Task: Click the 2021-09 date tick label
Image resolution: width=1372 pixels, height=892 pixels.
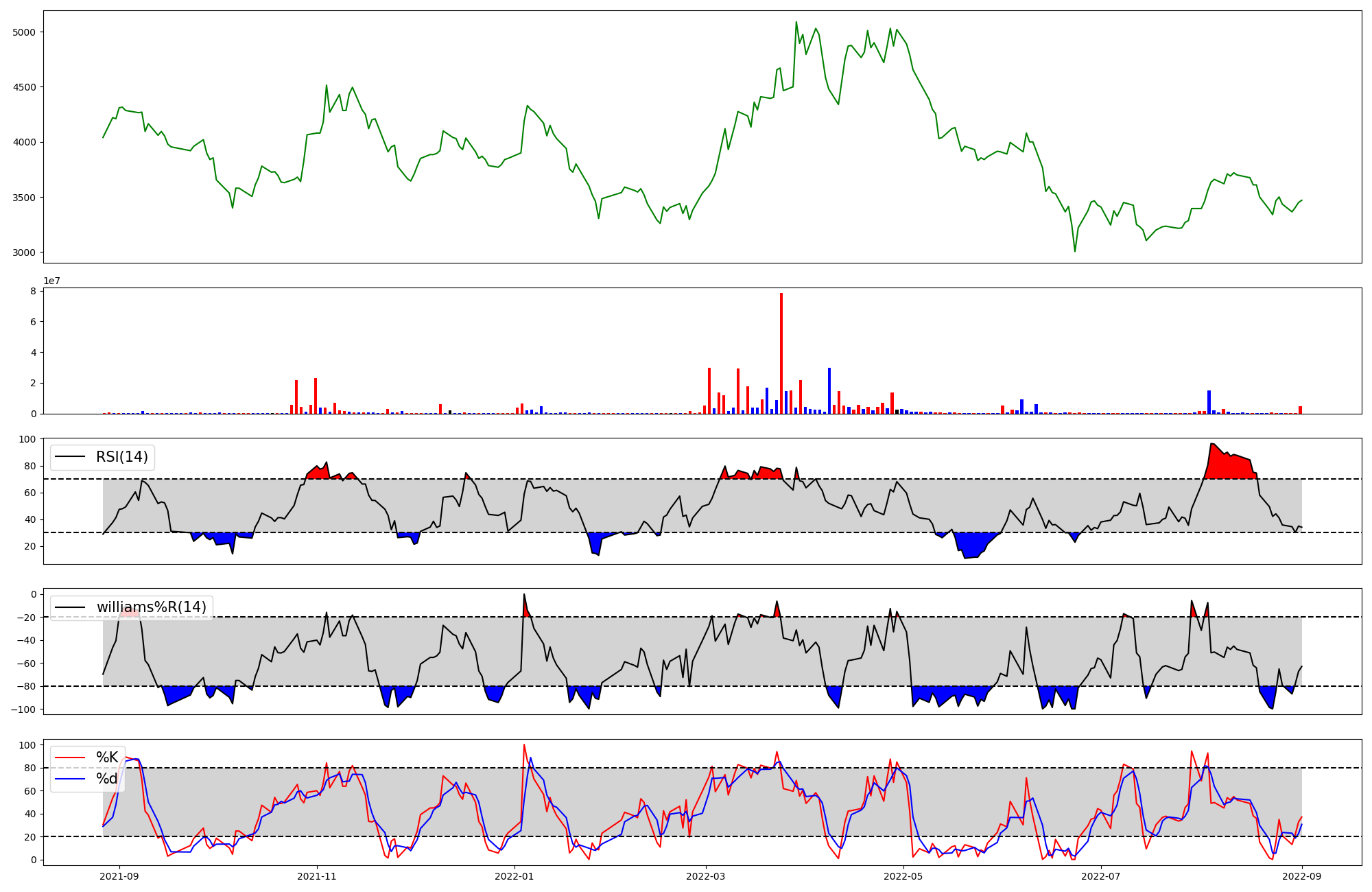Action: click(x=120, y=876)
